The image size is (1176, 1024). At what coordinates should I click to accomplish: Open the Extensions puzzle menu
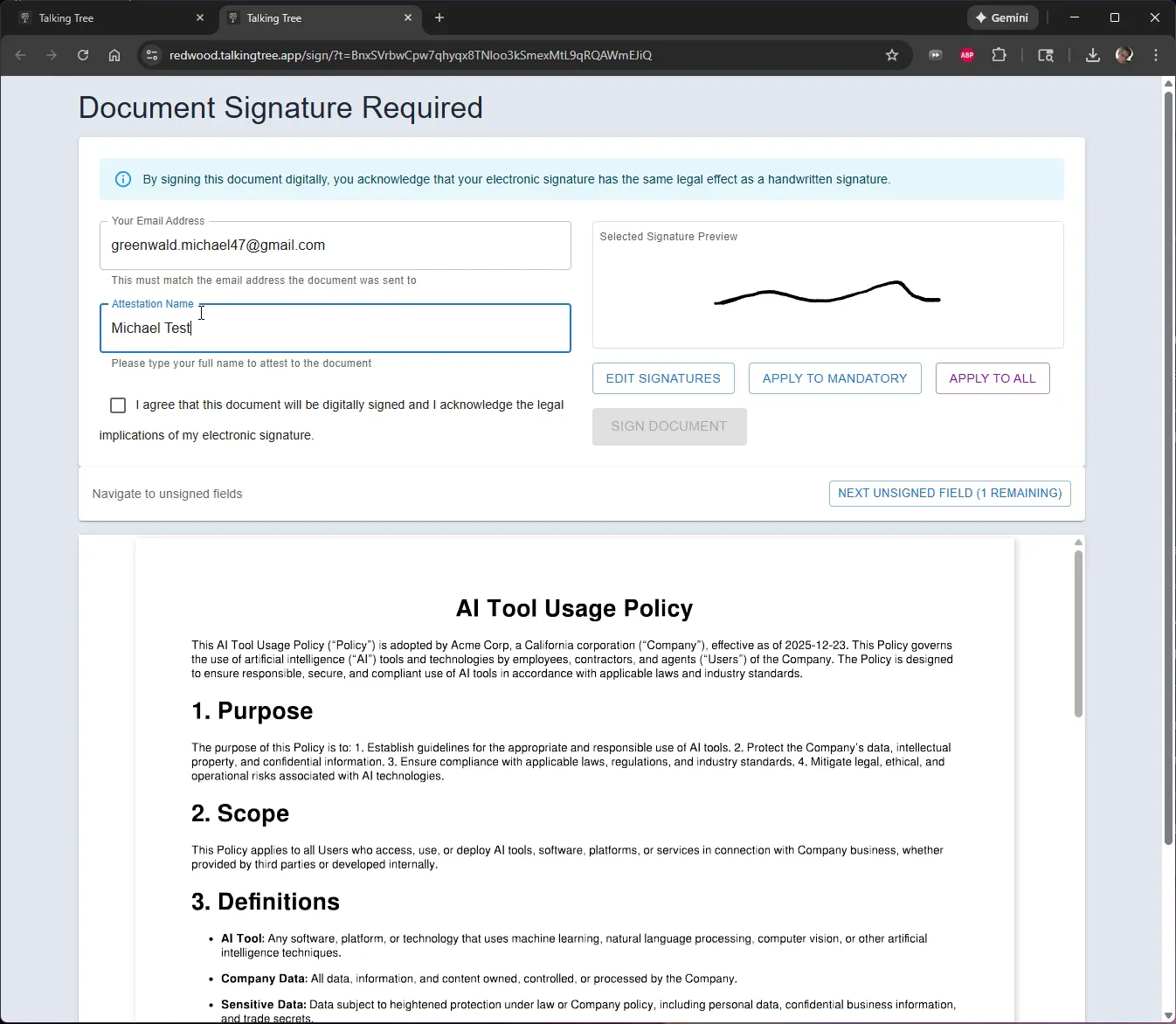pos(999,55)
